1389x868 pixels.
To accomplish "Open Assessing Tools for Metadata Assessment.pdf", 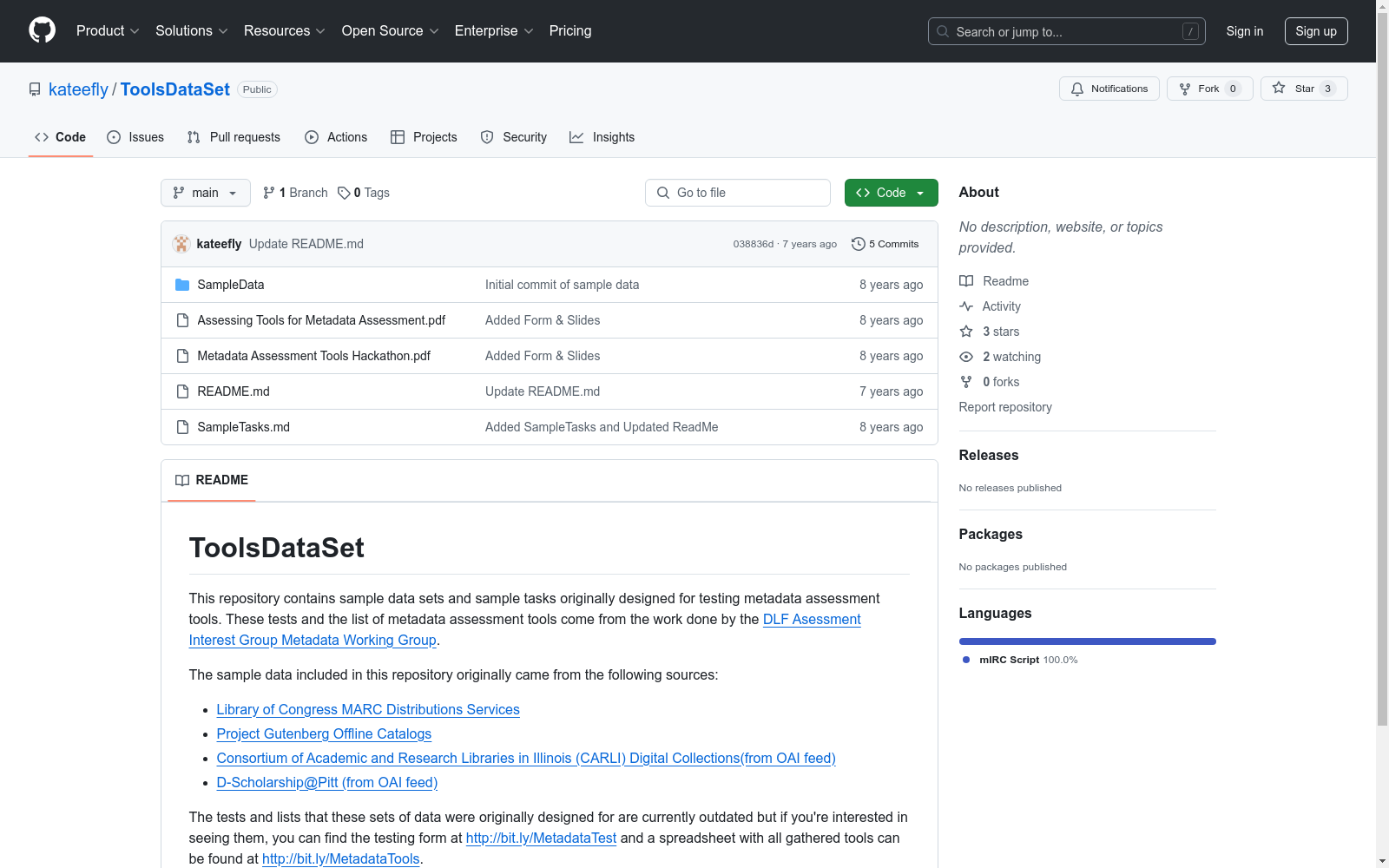I will point(321,320).
